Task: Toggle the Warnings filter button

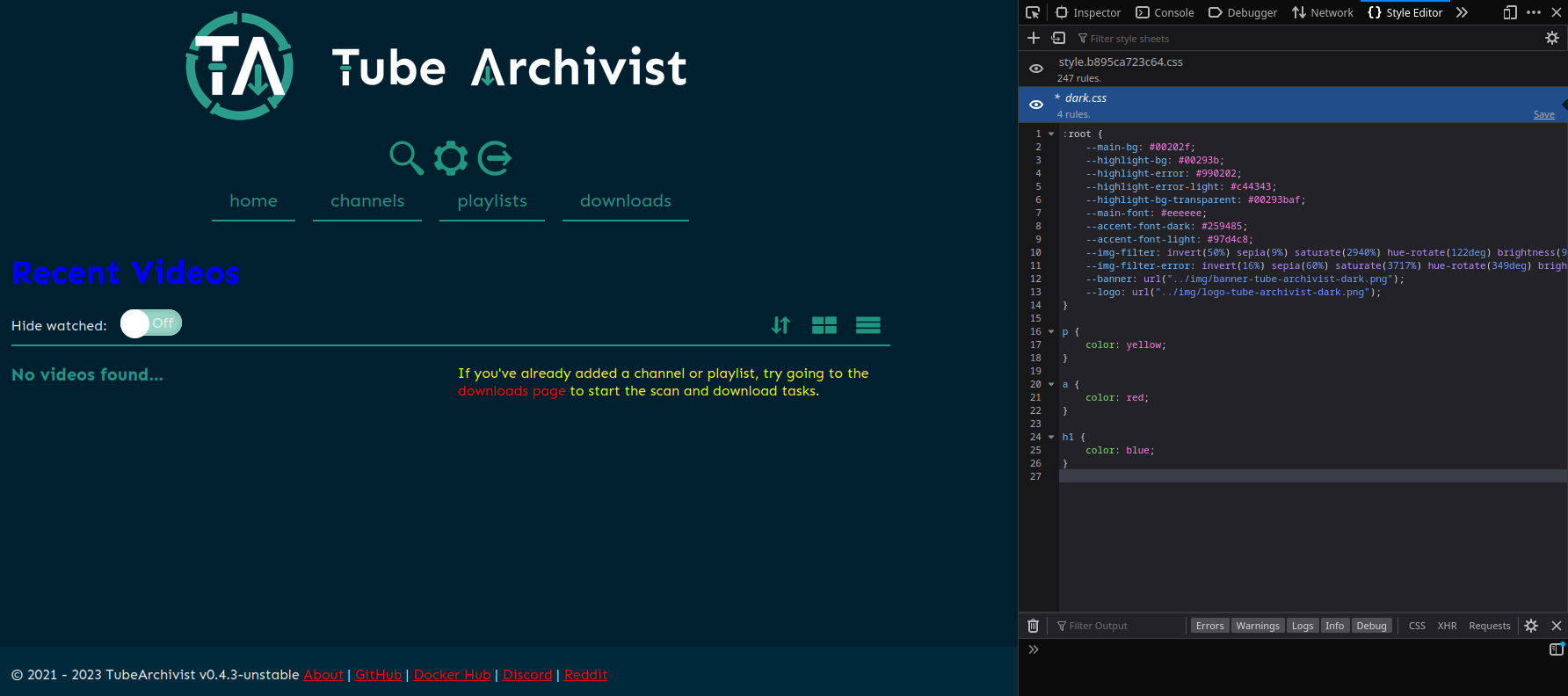Action: point(1258,626)
